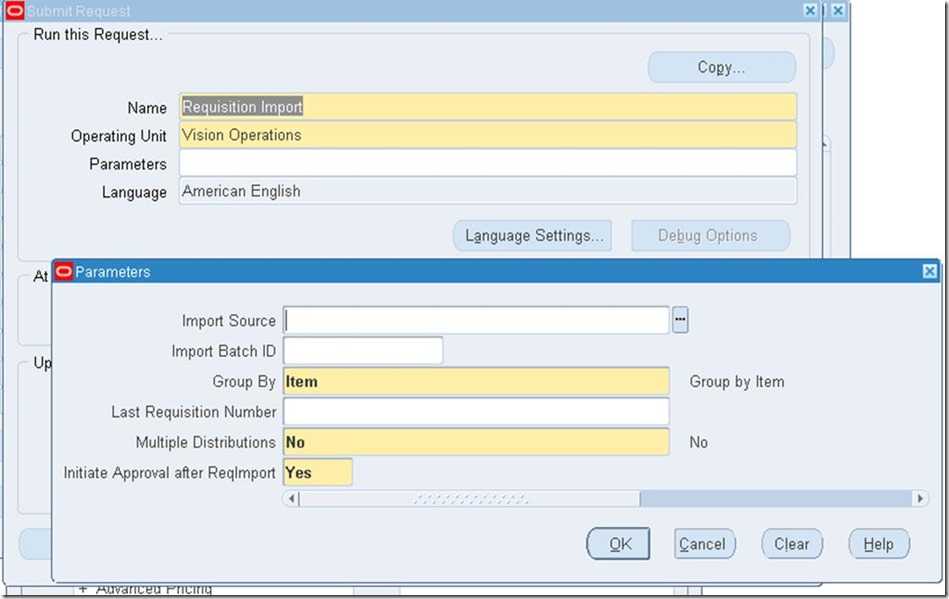Cancel the Parameters dialog

coord(704,544)
